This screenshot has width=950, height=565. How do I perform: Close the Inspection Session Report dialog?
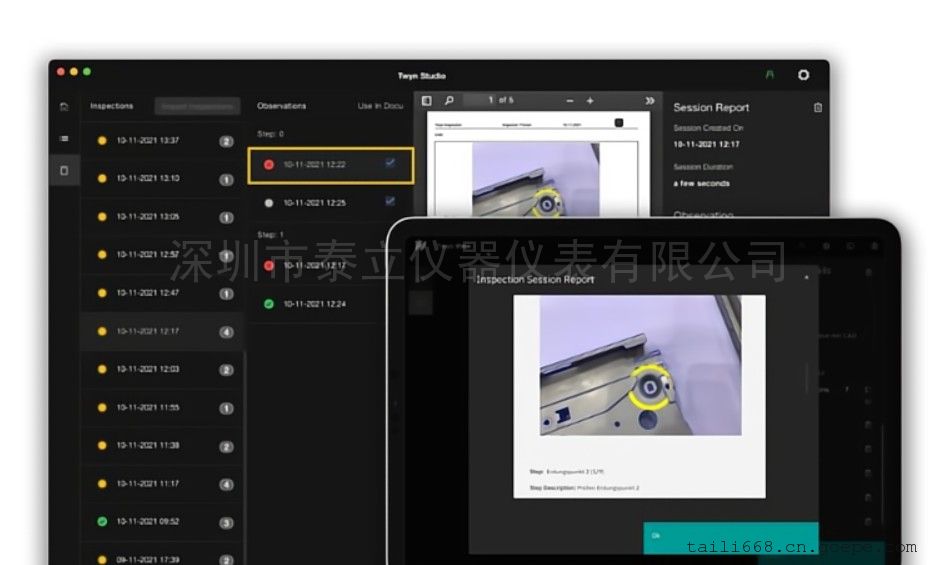coord(805,277)
